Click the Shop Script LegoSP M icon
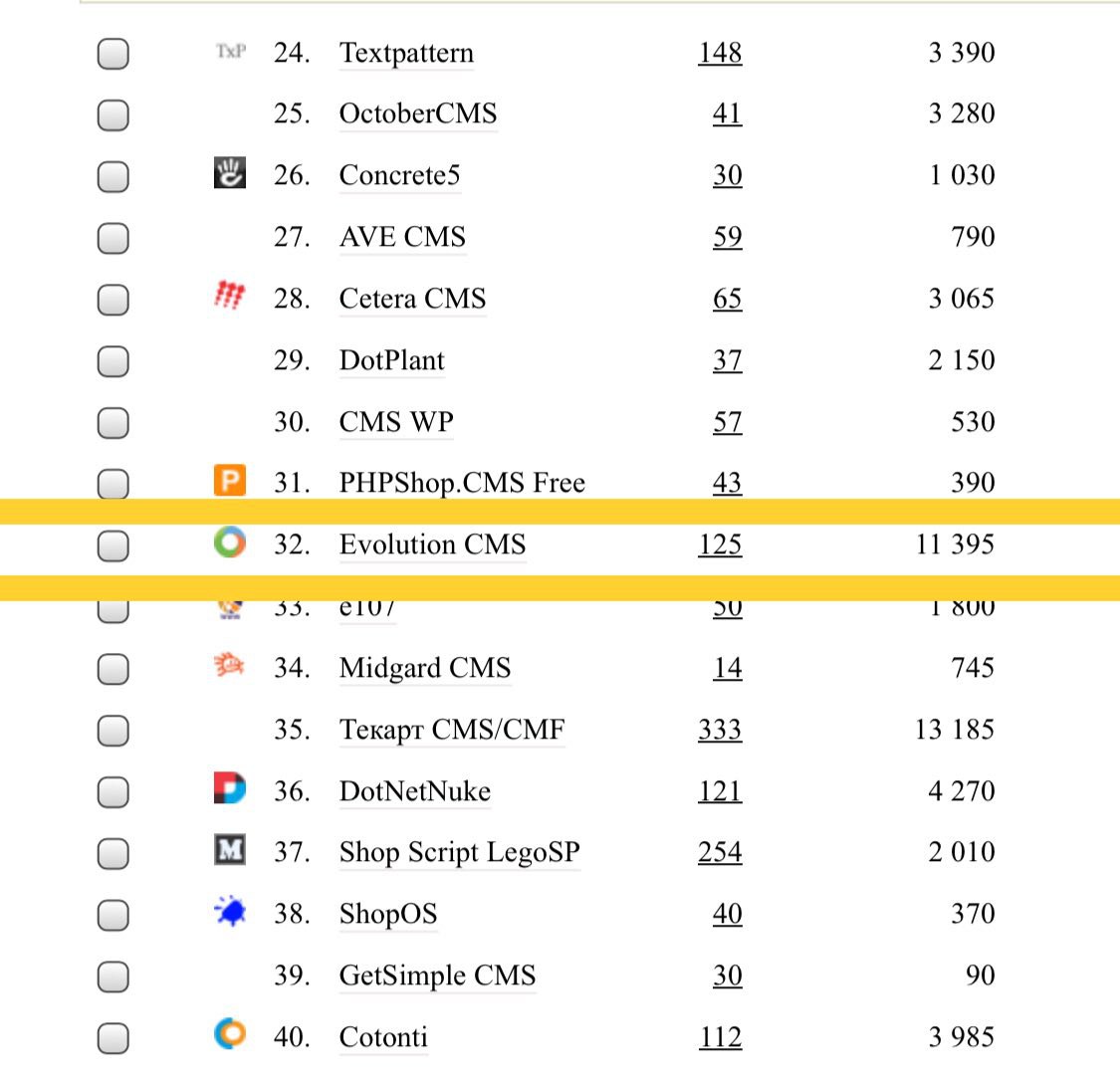 230,849
